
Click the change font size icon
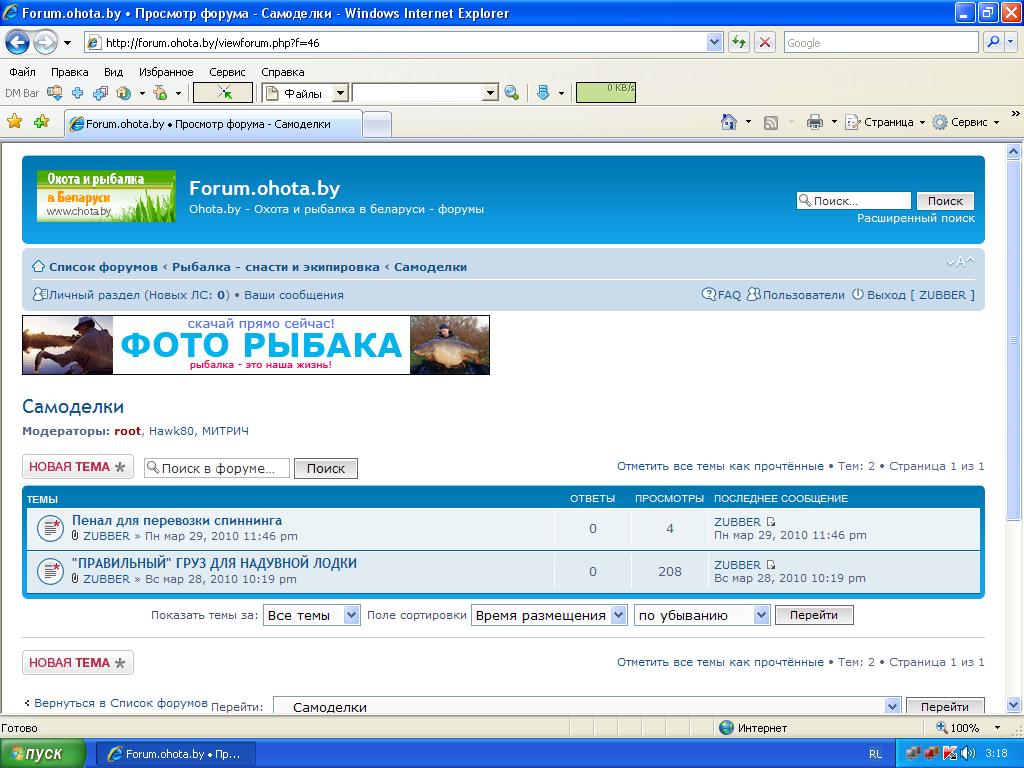click(959, 262)
